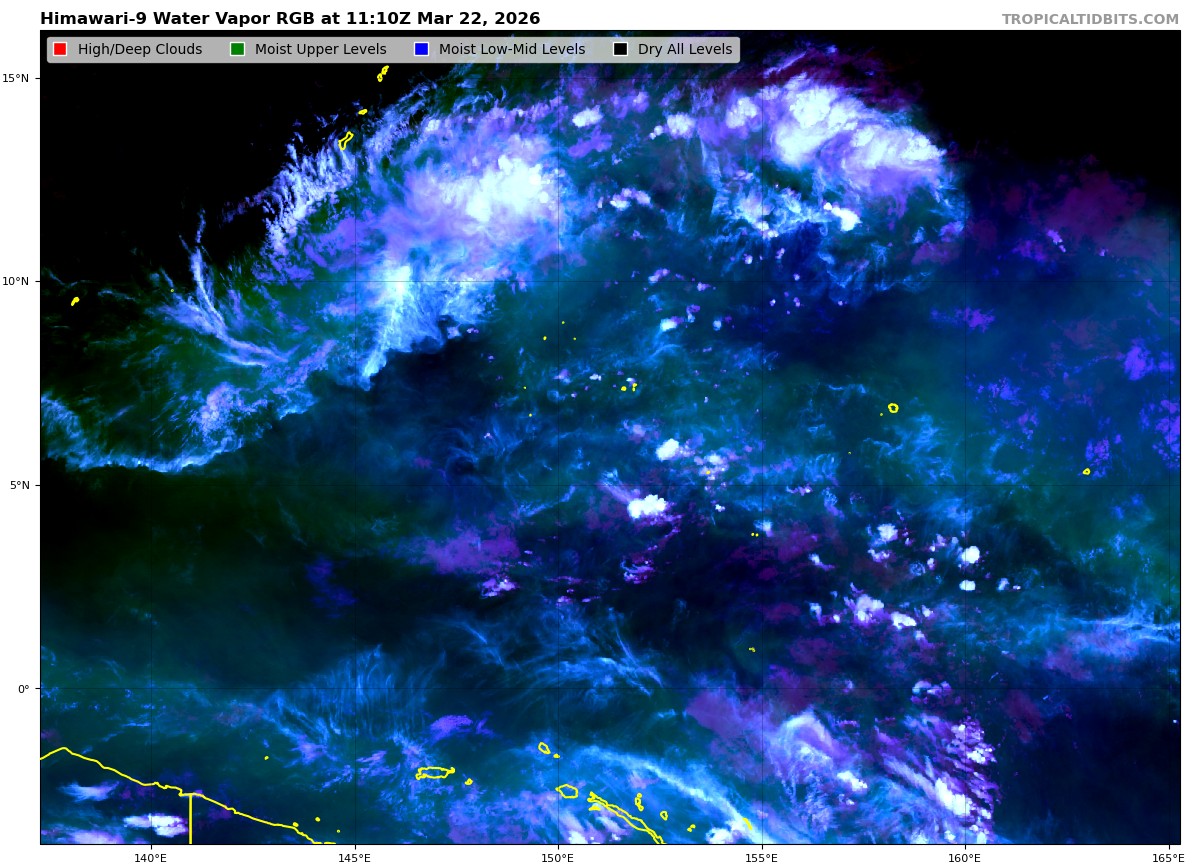Viewport: 1200px width, 867px height.
Task: Click the 10°N latitude axis label
Action: coord(20,281)
